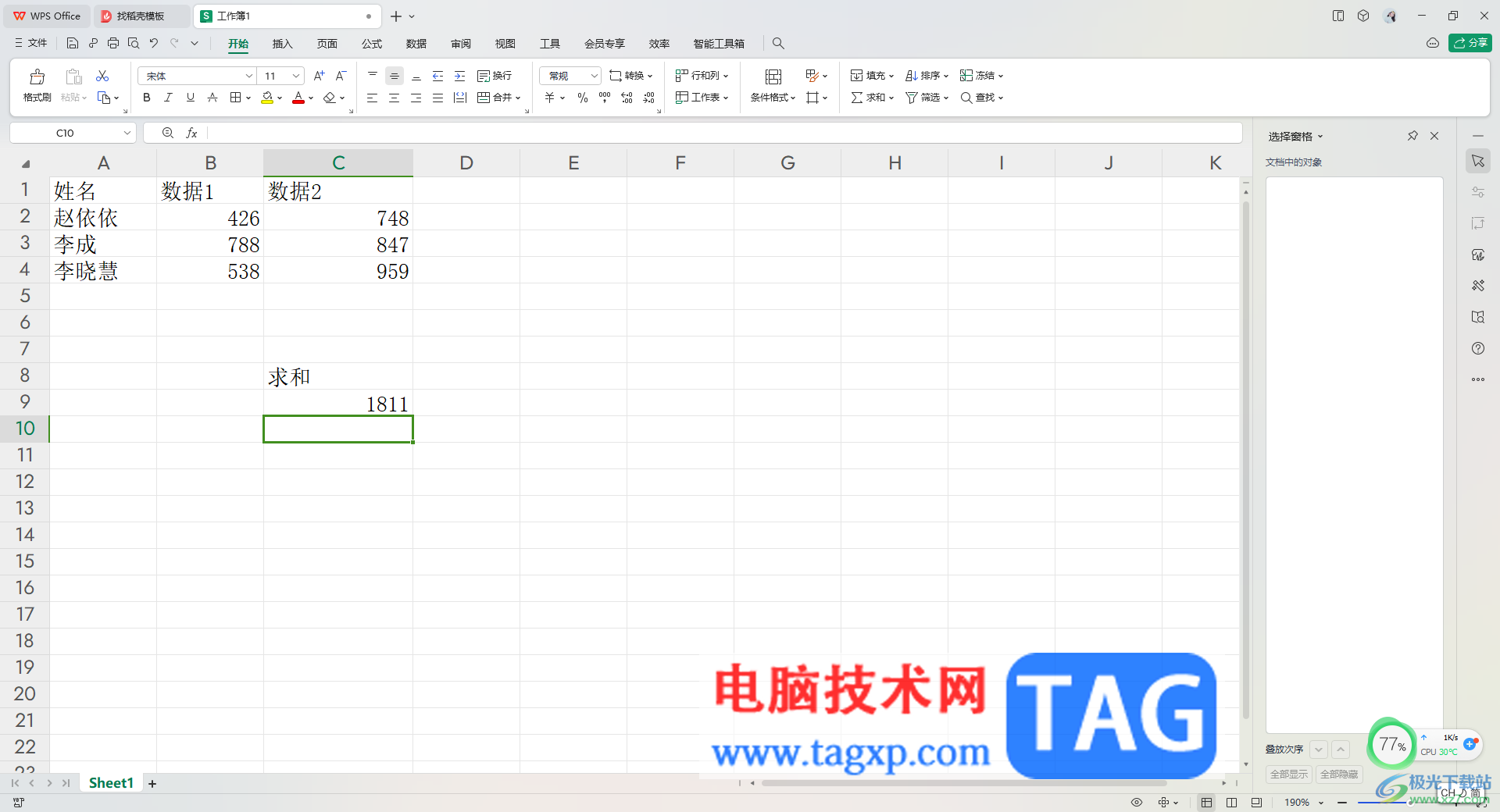Open the 视图 ribbon tab

click(505, 44)
